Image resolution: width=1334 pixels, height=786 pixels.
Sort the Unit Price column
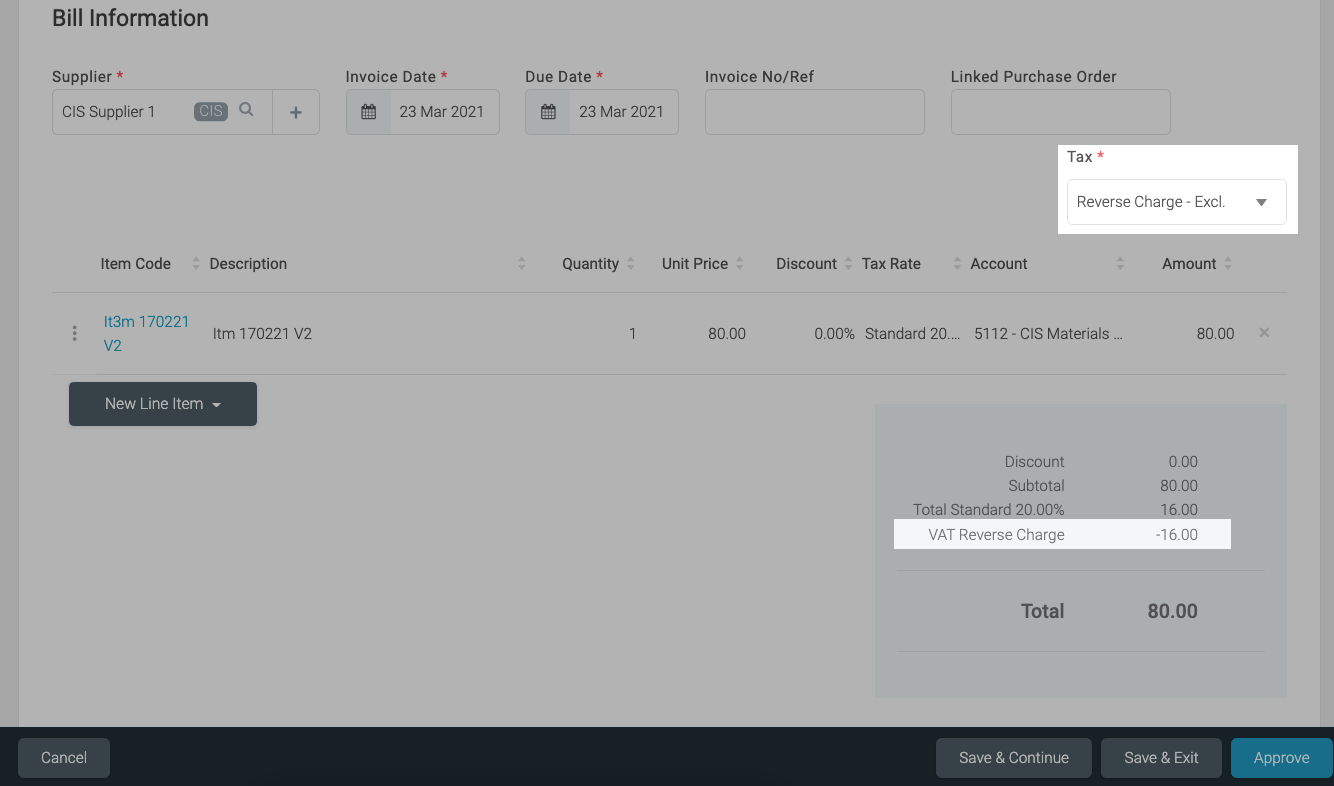coord(738,263)
